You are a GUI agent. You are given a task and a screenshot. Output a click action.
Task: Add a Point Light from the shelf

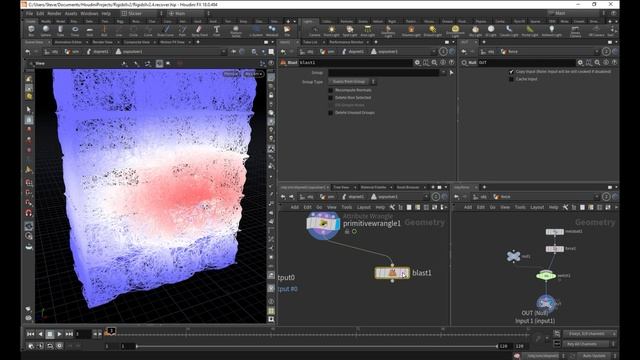[x=331, y=30]
